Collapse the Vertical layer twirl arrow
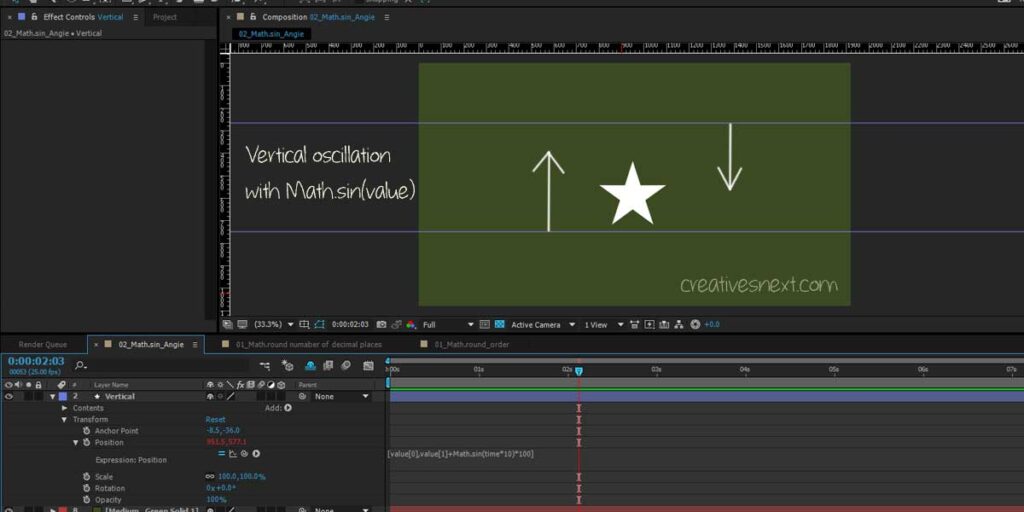The width and height of the screenshot is (1024, 512). point(53,396)
